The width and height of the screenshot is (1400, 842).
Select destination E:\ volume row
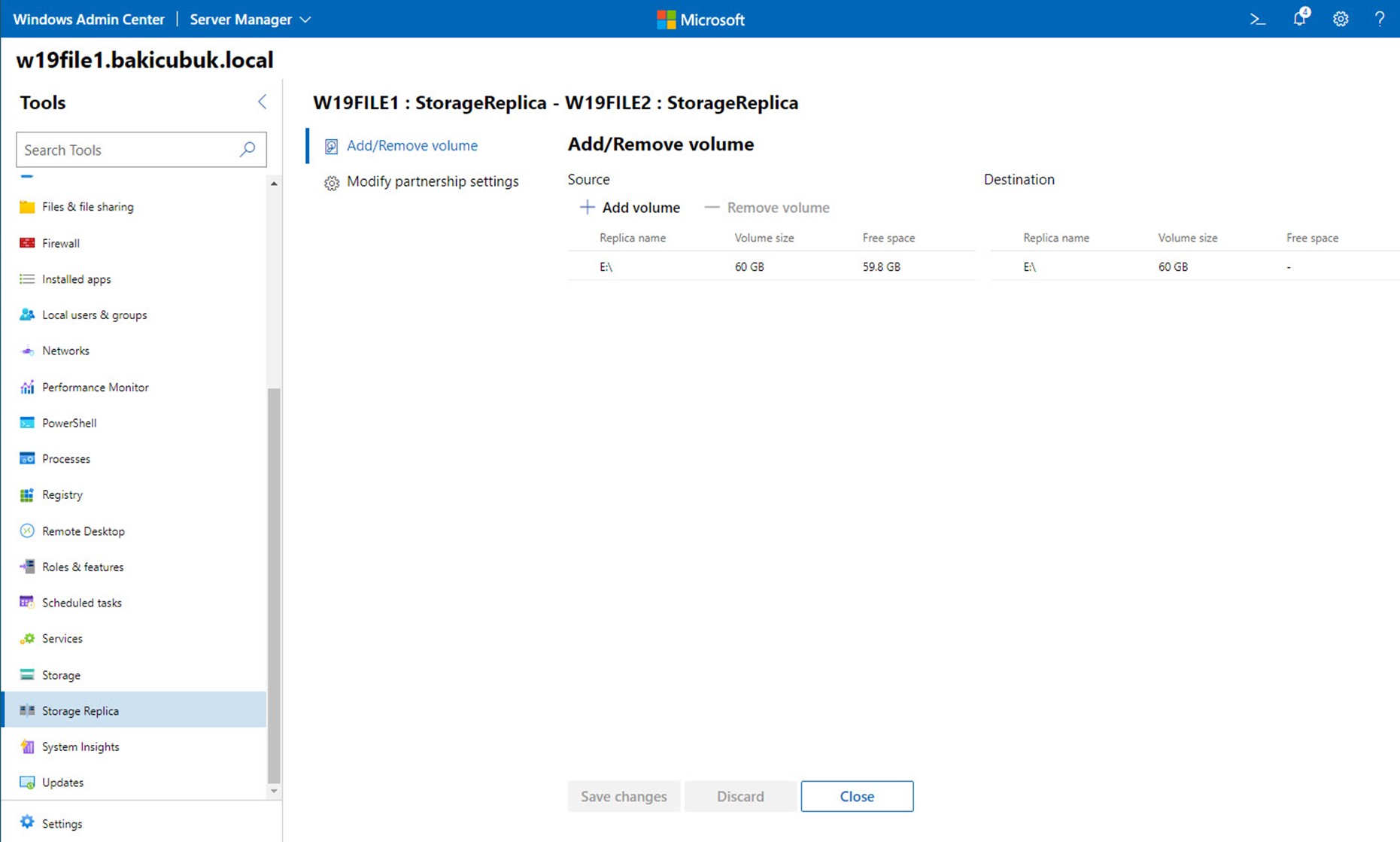(x=1195, y=266)
